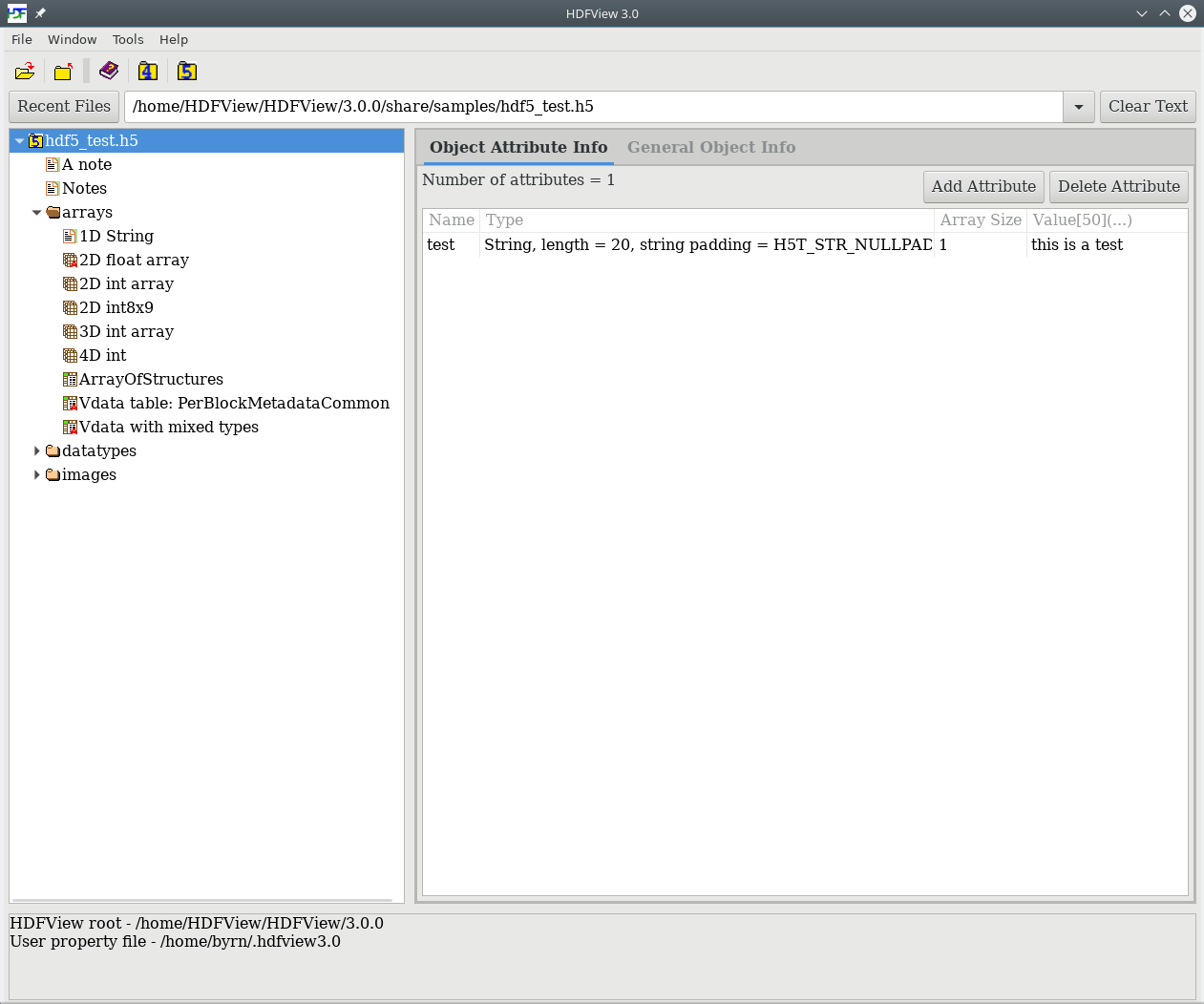Click the ArrayOfStructures table icon

click(x=70, y=379)
